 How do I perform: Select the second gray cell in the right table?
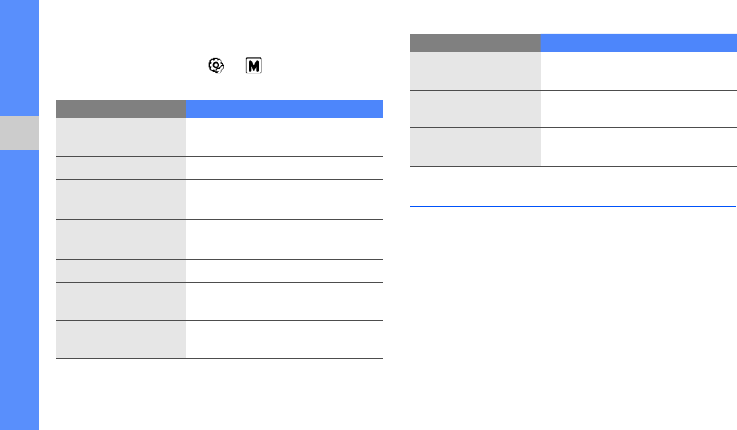(476, 108)
